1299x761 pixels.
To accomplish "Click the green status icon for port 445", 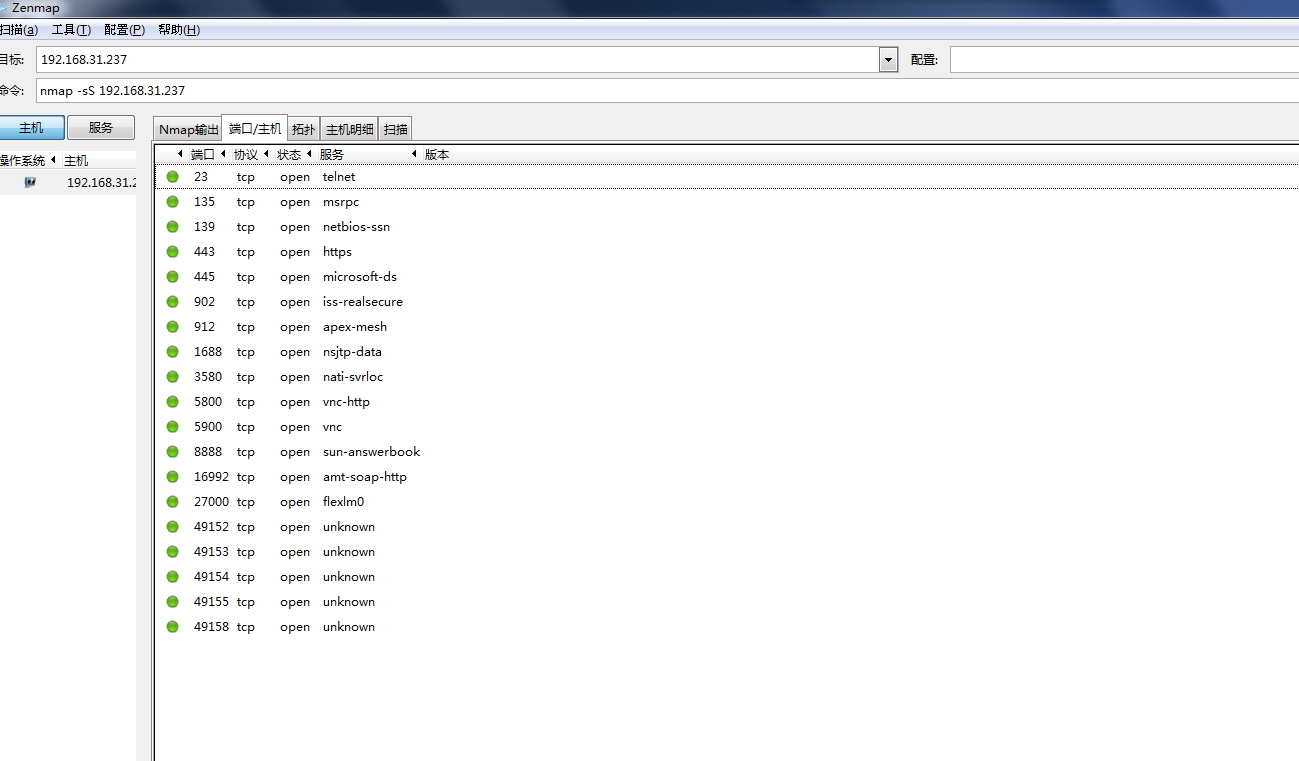I will pyautogui.click(x=173, y=277).
